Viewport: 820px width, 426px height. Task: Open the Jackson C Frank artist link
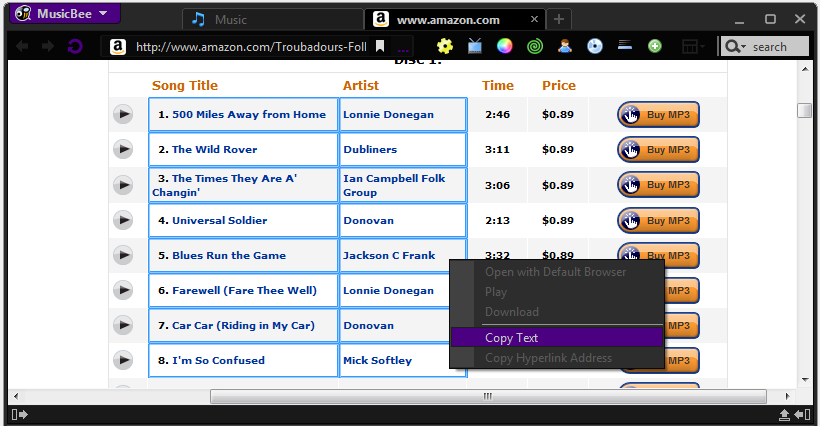(x=389, y=256)
